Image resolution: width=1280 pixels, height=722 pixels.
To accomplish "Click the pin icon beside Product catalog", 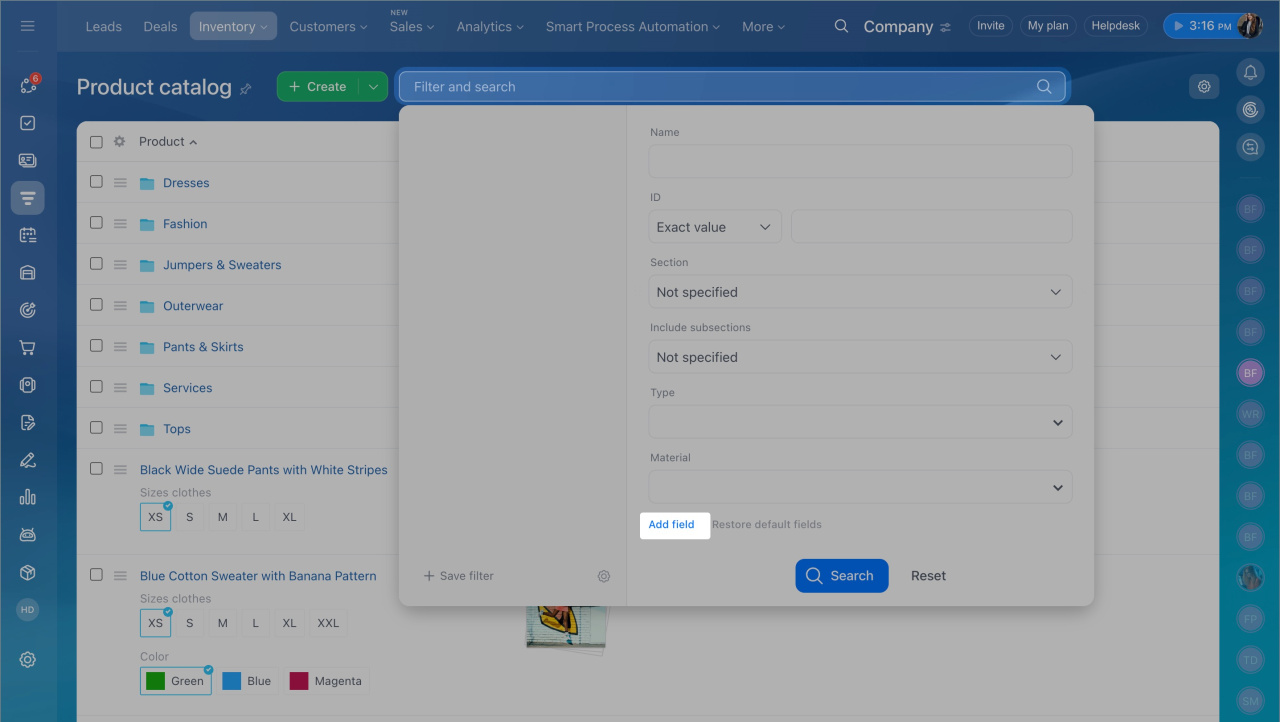I will pos(246,89).
